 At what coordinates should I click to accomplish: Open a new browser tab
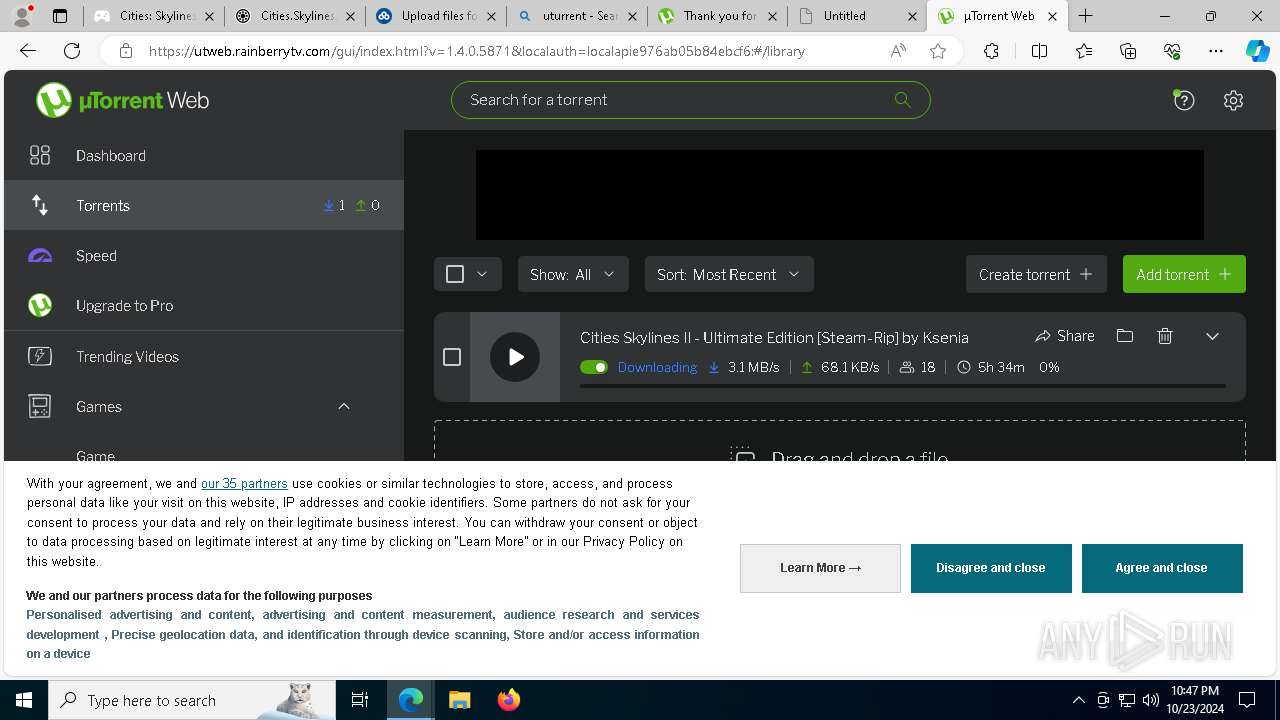[1086, 16]
